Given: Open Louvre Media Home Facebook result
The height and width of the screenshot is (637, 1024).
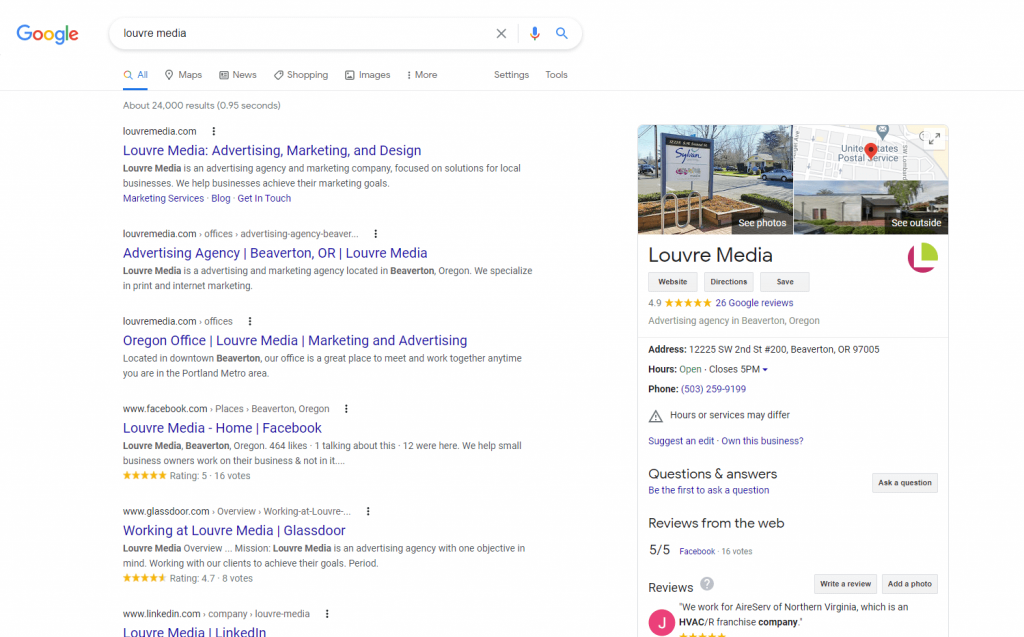Looking at the screenshot, I should pos(222,428).
